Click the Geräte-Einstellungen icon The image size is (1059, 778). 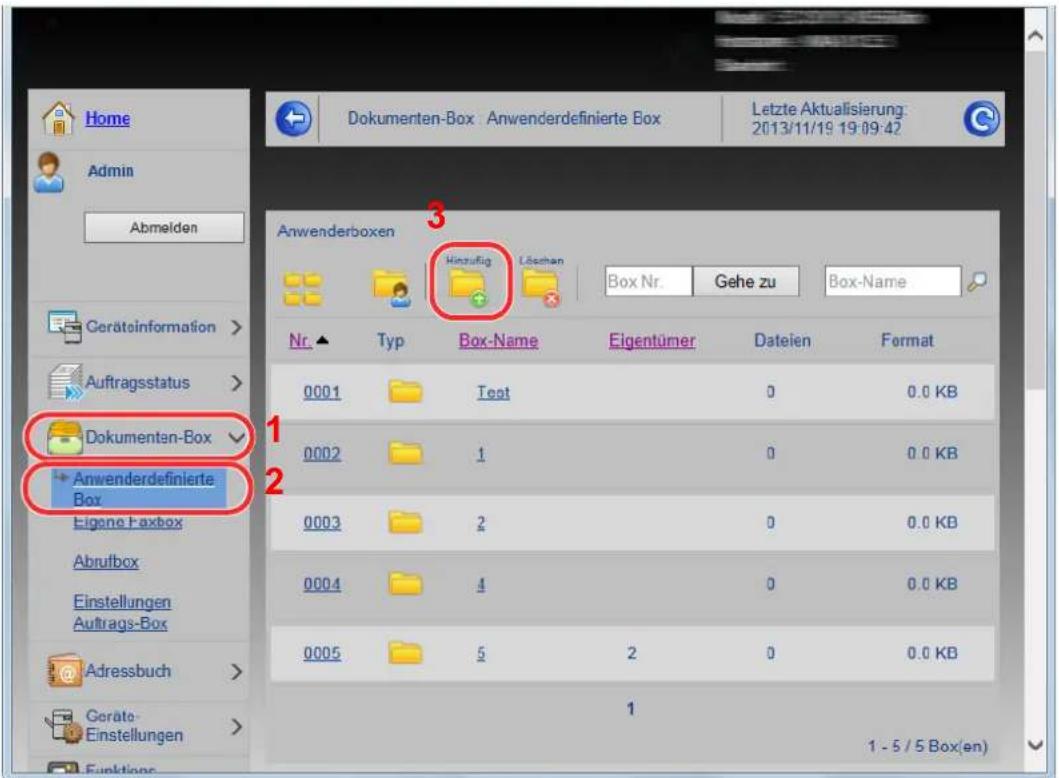[63, 727]
